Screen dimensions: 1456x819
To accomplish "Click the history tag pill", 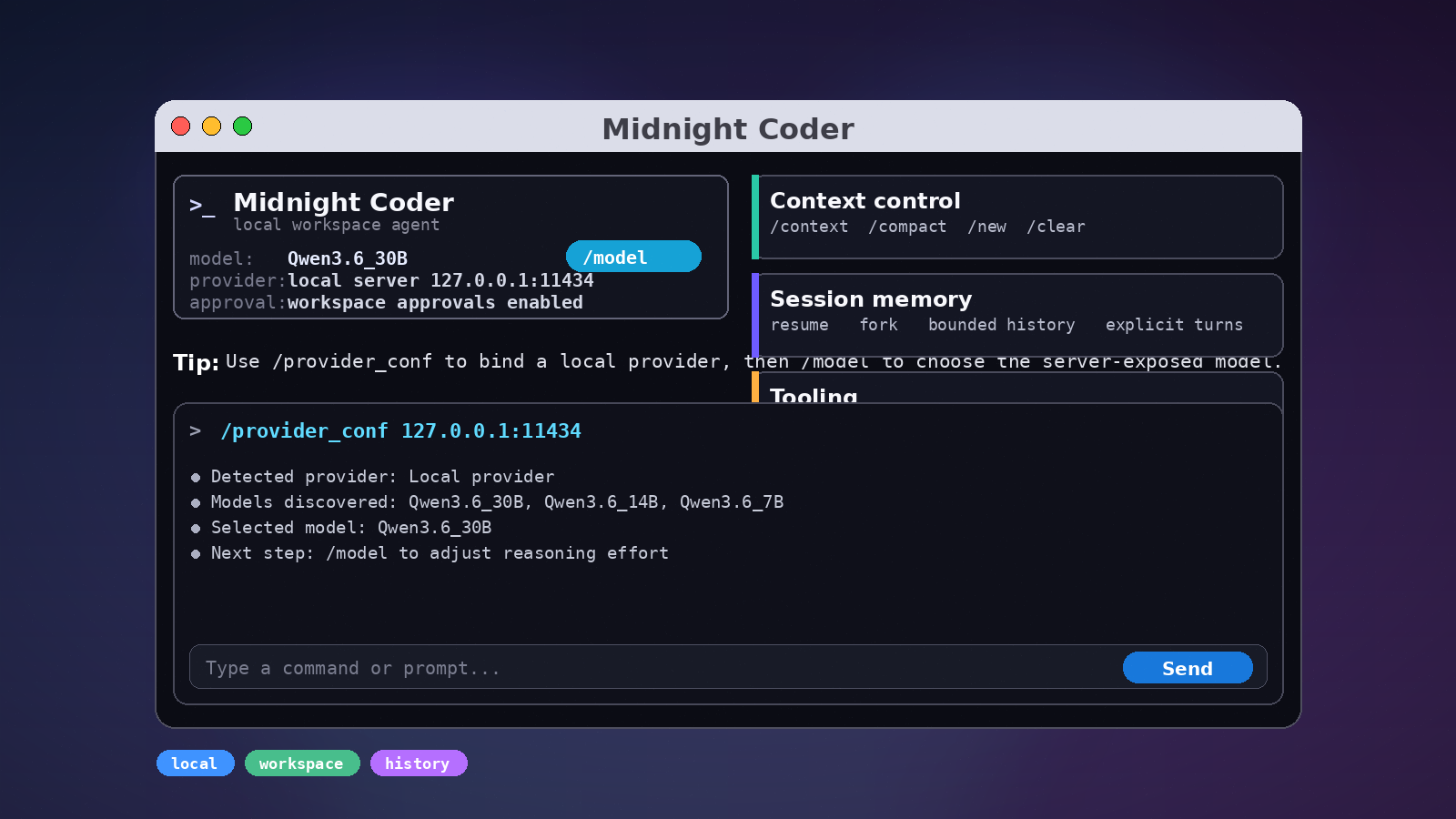I will [x=418, y=763].
